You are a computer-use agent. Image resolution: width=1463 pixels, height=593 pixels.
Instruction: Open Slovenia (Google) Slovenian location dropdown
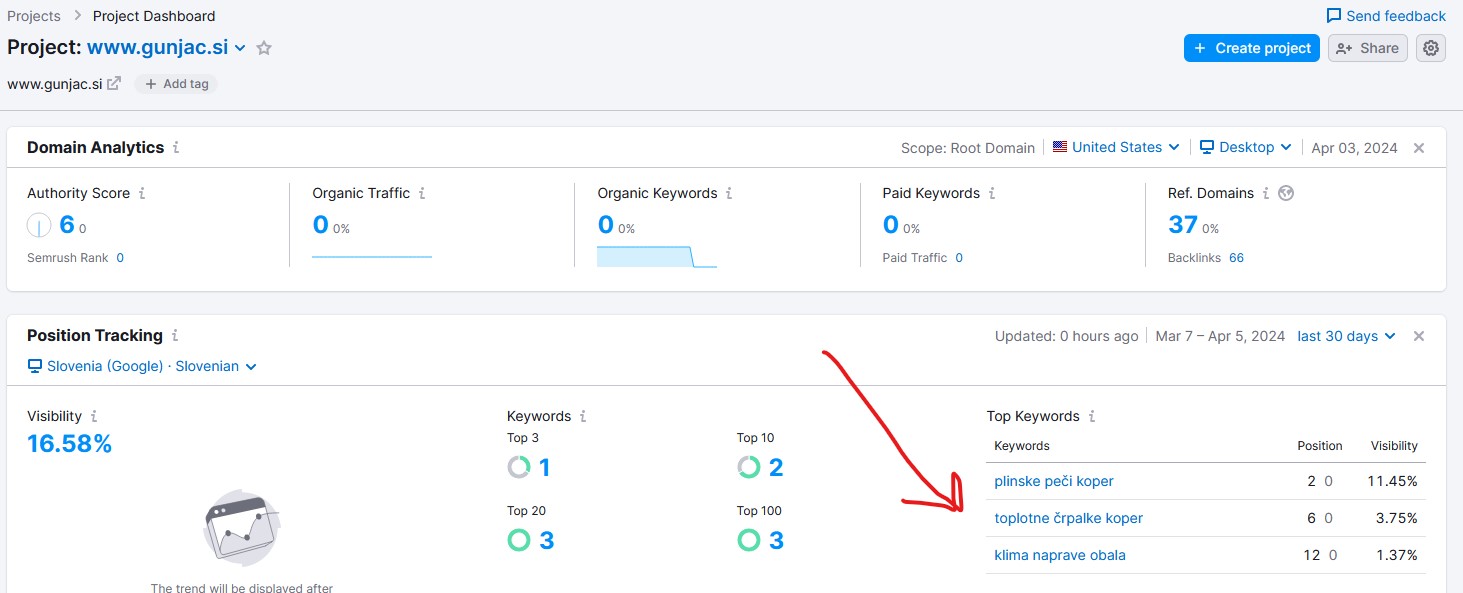click(x=143, y=366)
